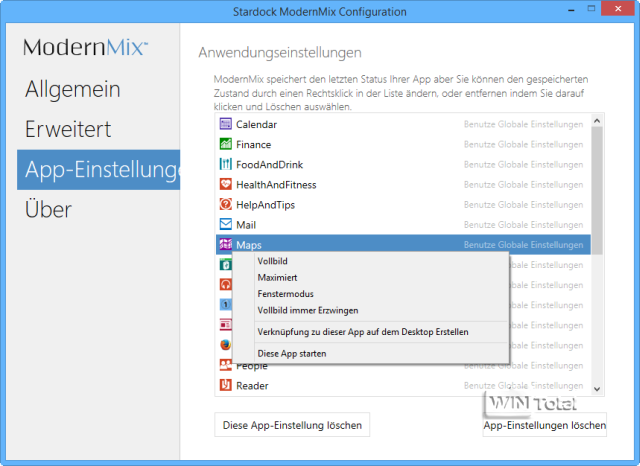Click the Maps app icon
The width and height of the screenshot is (640, 466).
point(225,244)
